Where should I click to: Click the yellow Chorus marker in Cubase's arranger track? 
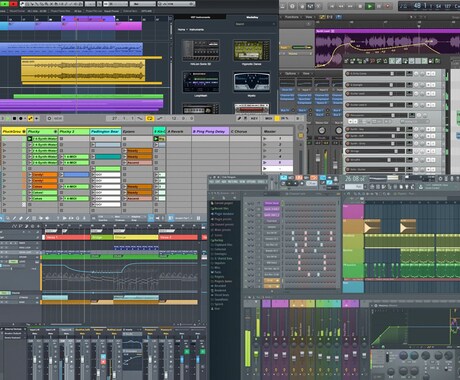tap(136, 237)
